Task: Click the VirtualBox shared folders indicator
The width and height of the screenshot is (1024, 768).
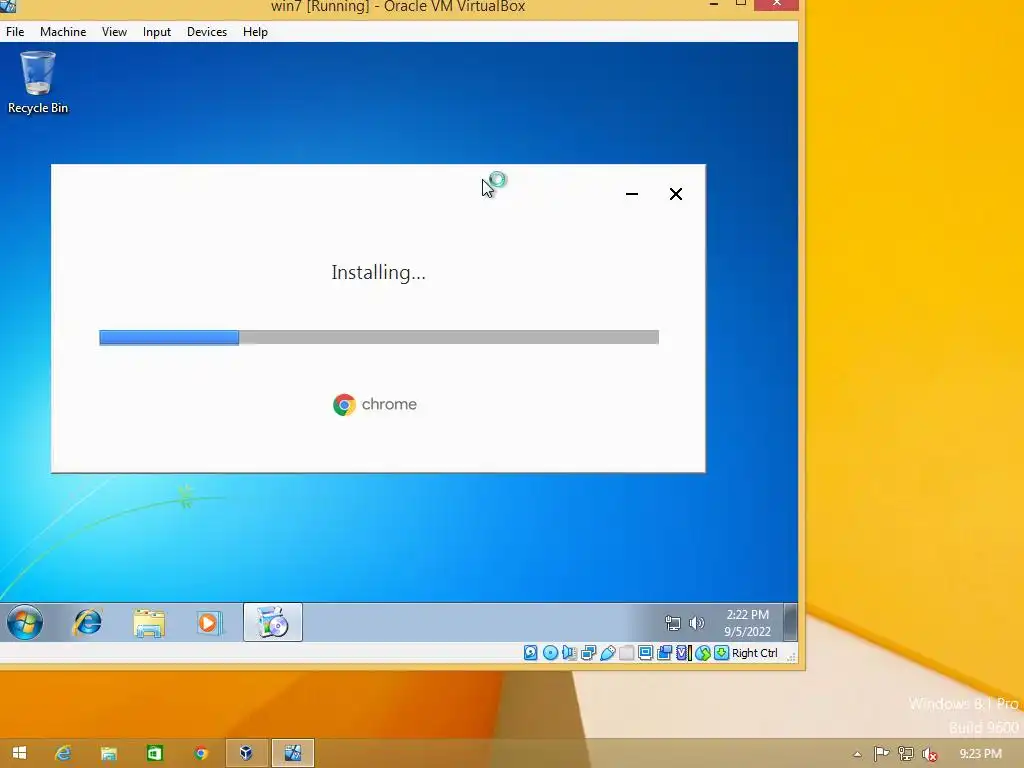Action: click(626, 652)
